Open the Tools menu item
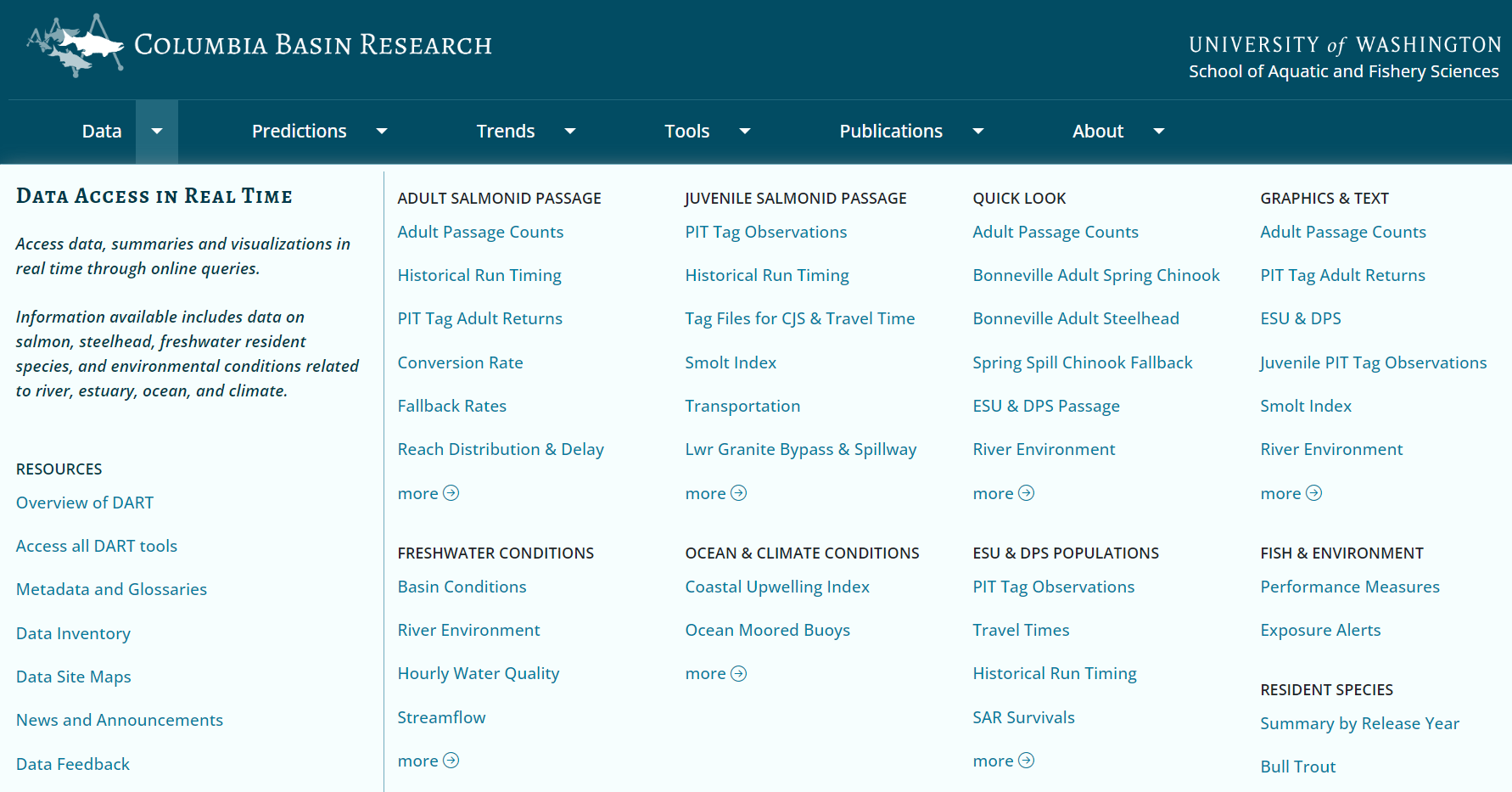 pyautogui.click(x=687, y=132)
